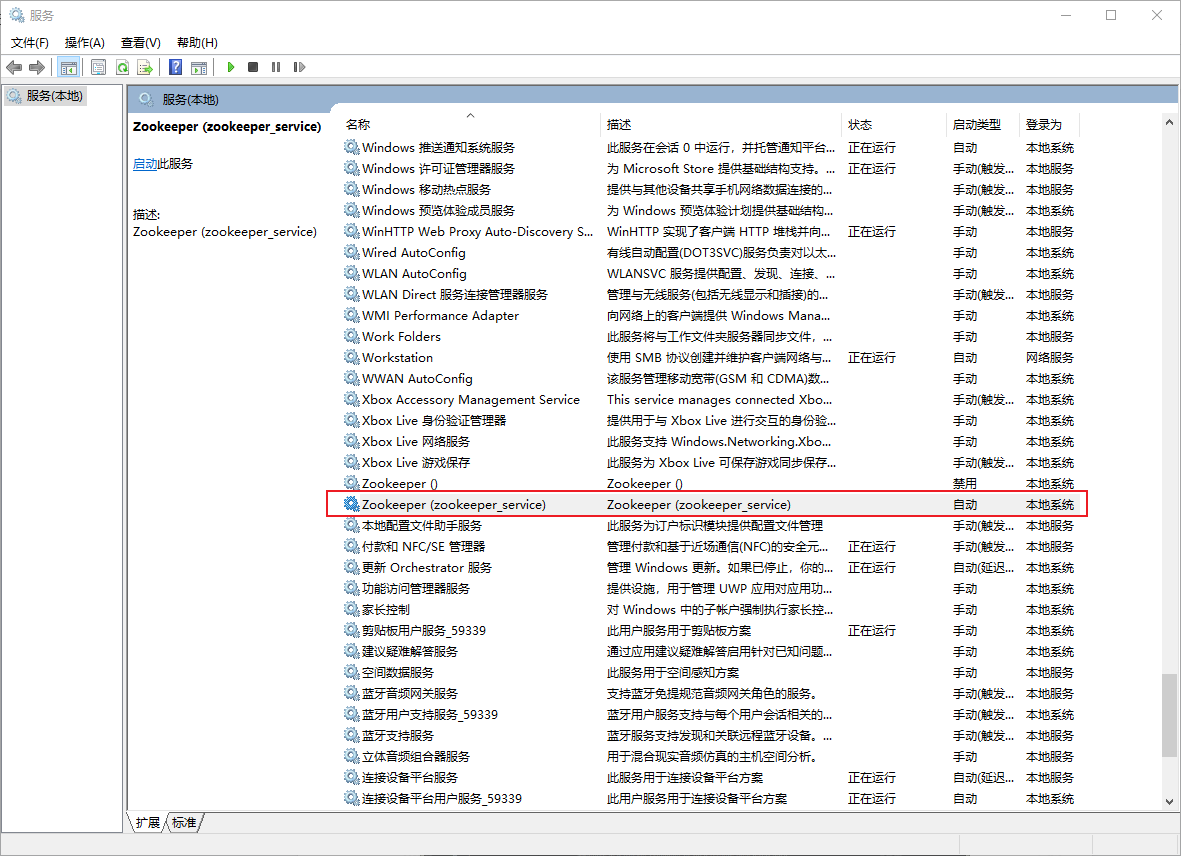Click the Export List toolbar icon
This screenshot has height=856, width=1181.
coord(145,67)
